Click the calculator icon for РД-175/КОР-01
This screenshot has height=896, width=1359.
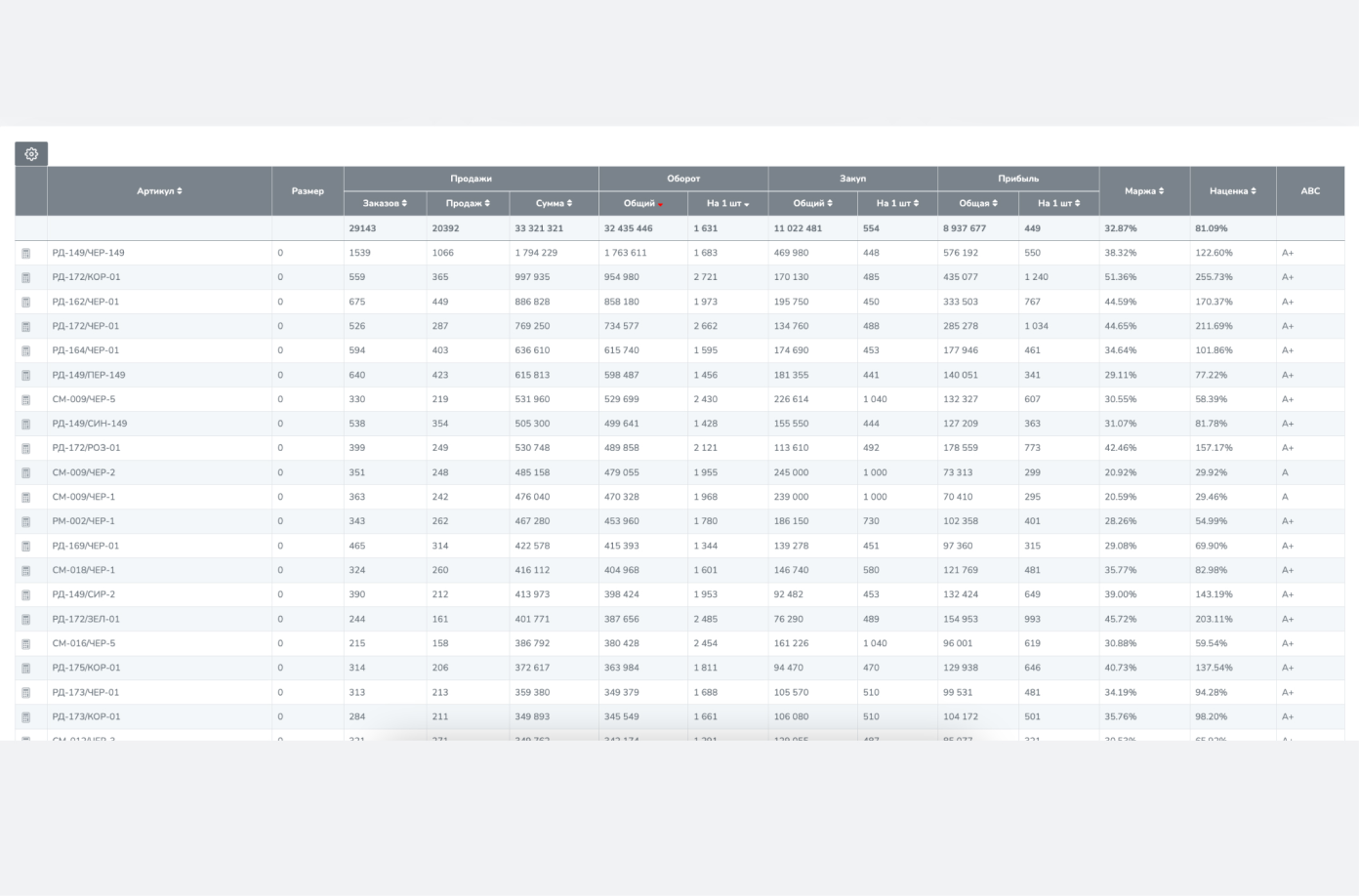click(x=26, y=669)
